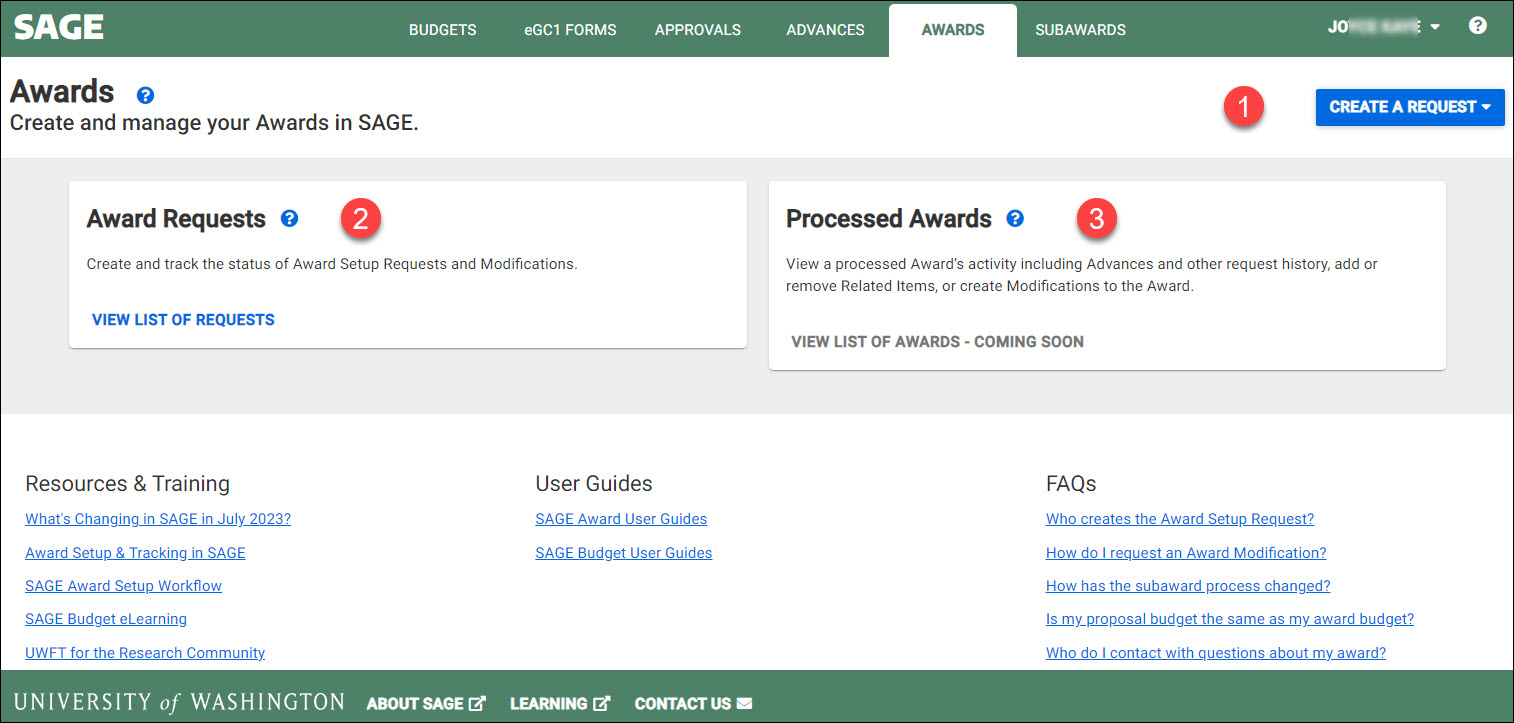
Task: Click the SAGE logo
Action: point(57,28)
